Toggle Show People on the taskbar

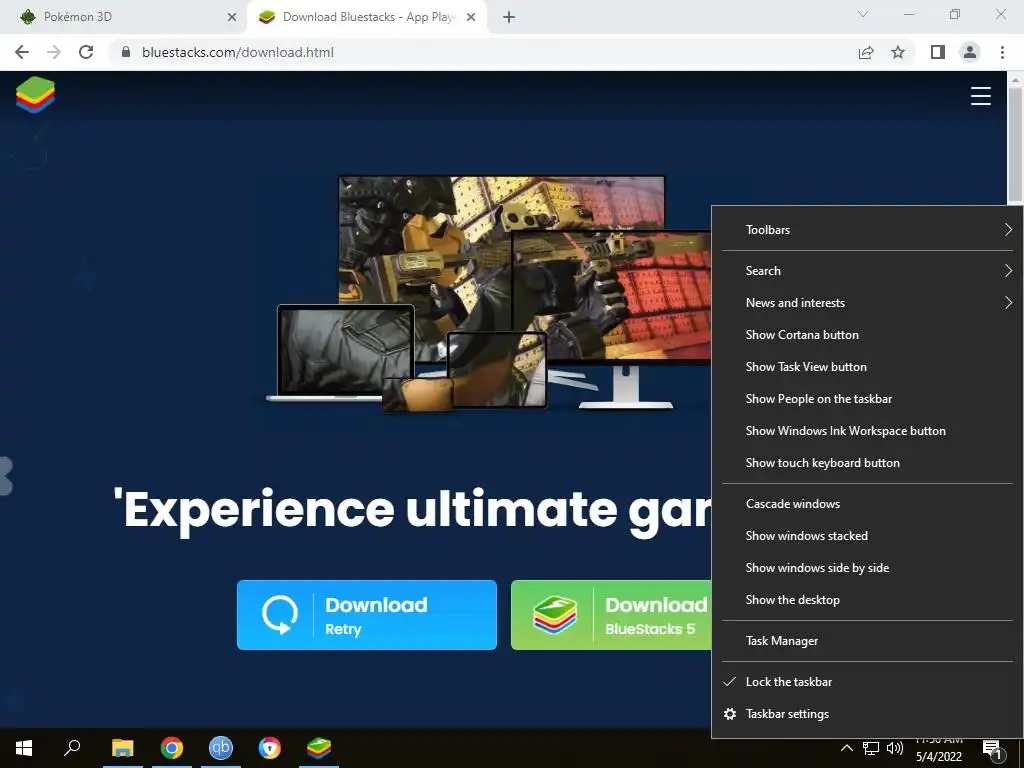tap(867, 398)
